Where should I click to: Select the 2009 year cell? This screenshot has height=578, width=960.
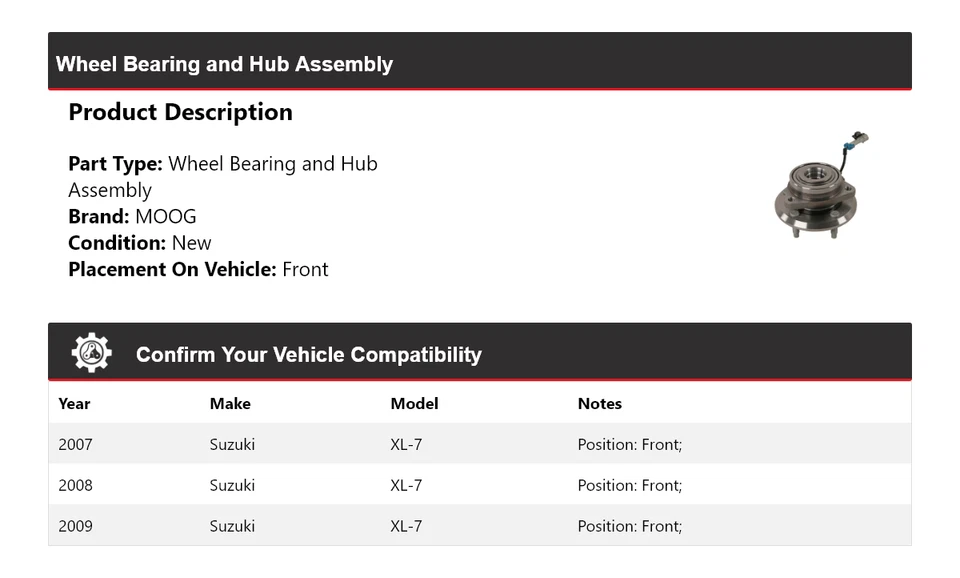tap(75, 526)
